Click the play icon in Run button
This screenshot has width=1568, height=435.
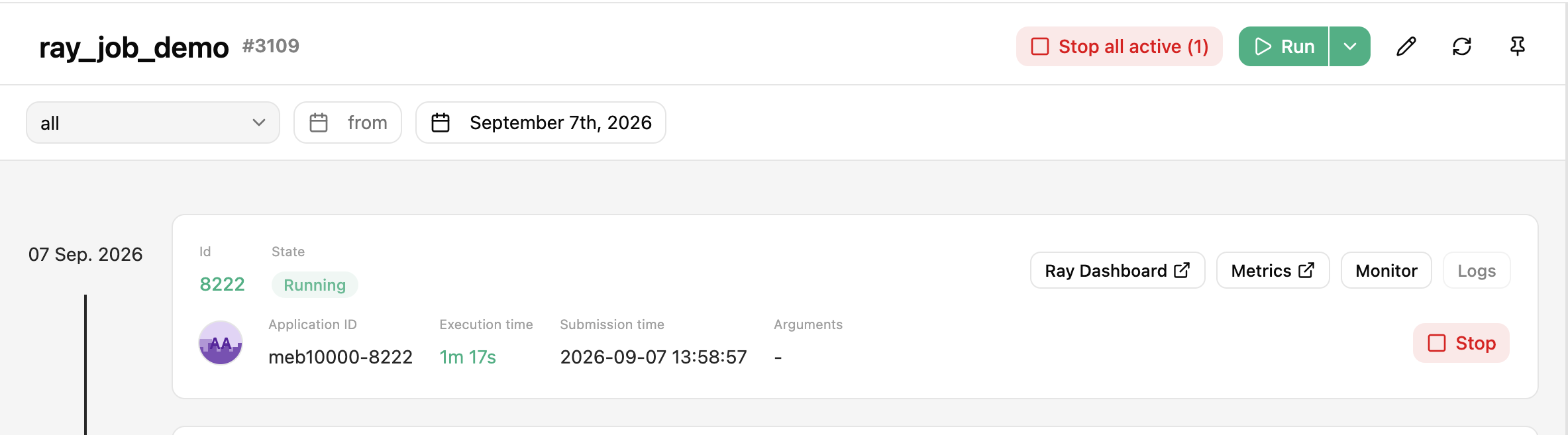point(1263,46)
